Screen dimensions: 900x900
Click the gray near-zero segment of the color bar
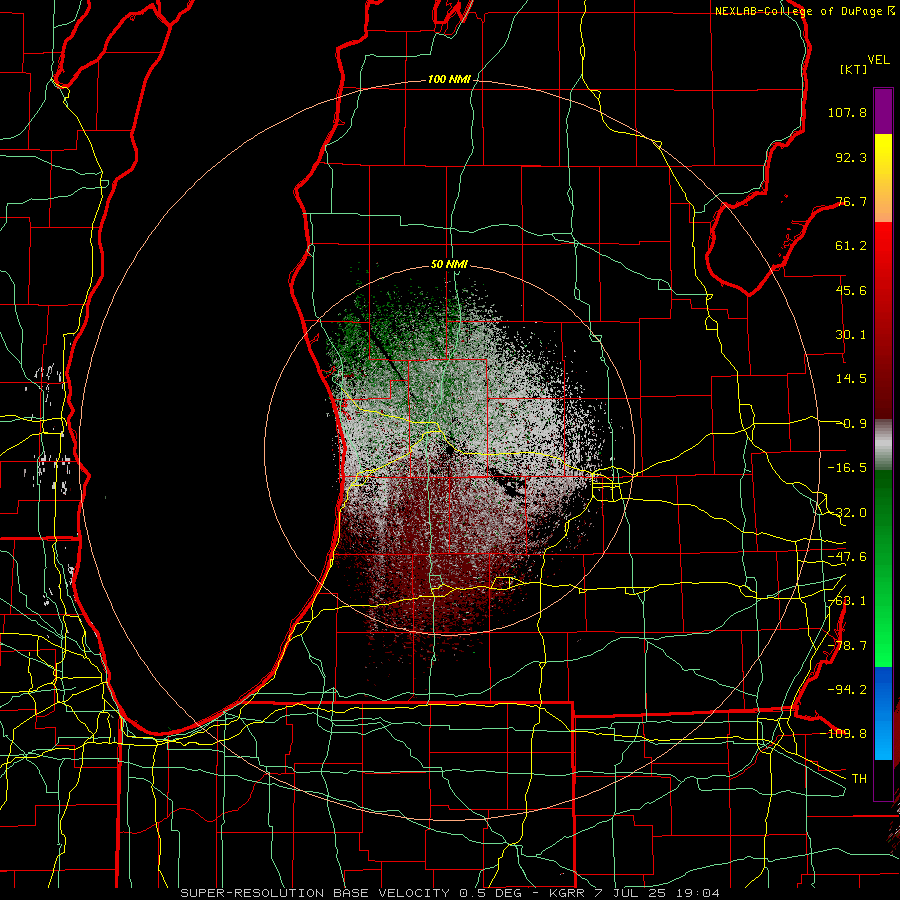(883, 444)
